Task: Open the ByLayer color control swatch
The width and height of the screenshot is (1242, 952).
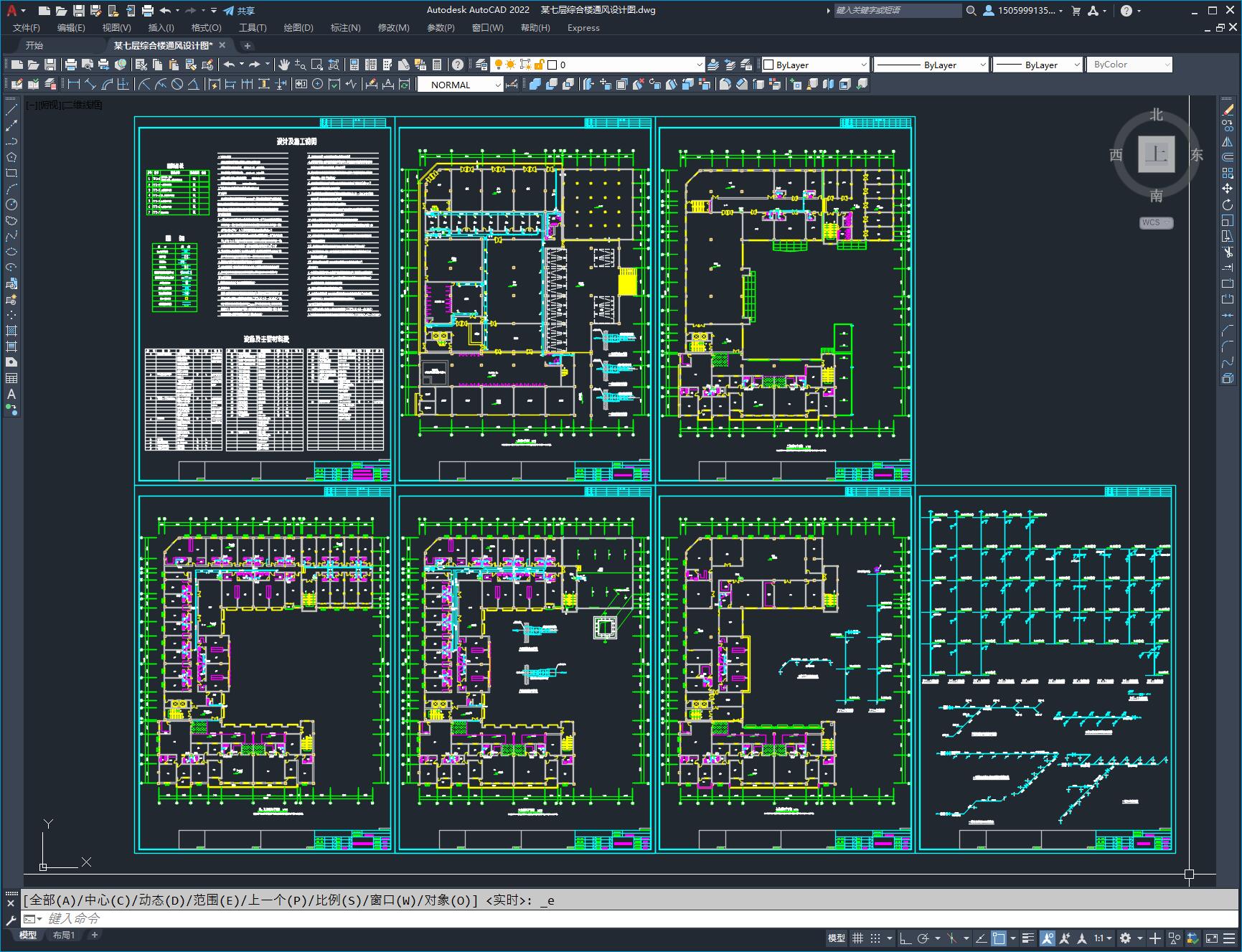Action: [815, 65]
